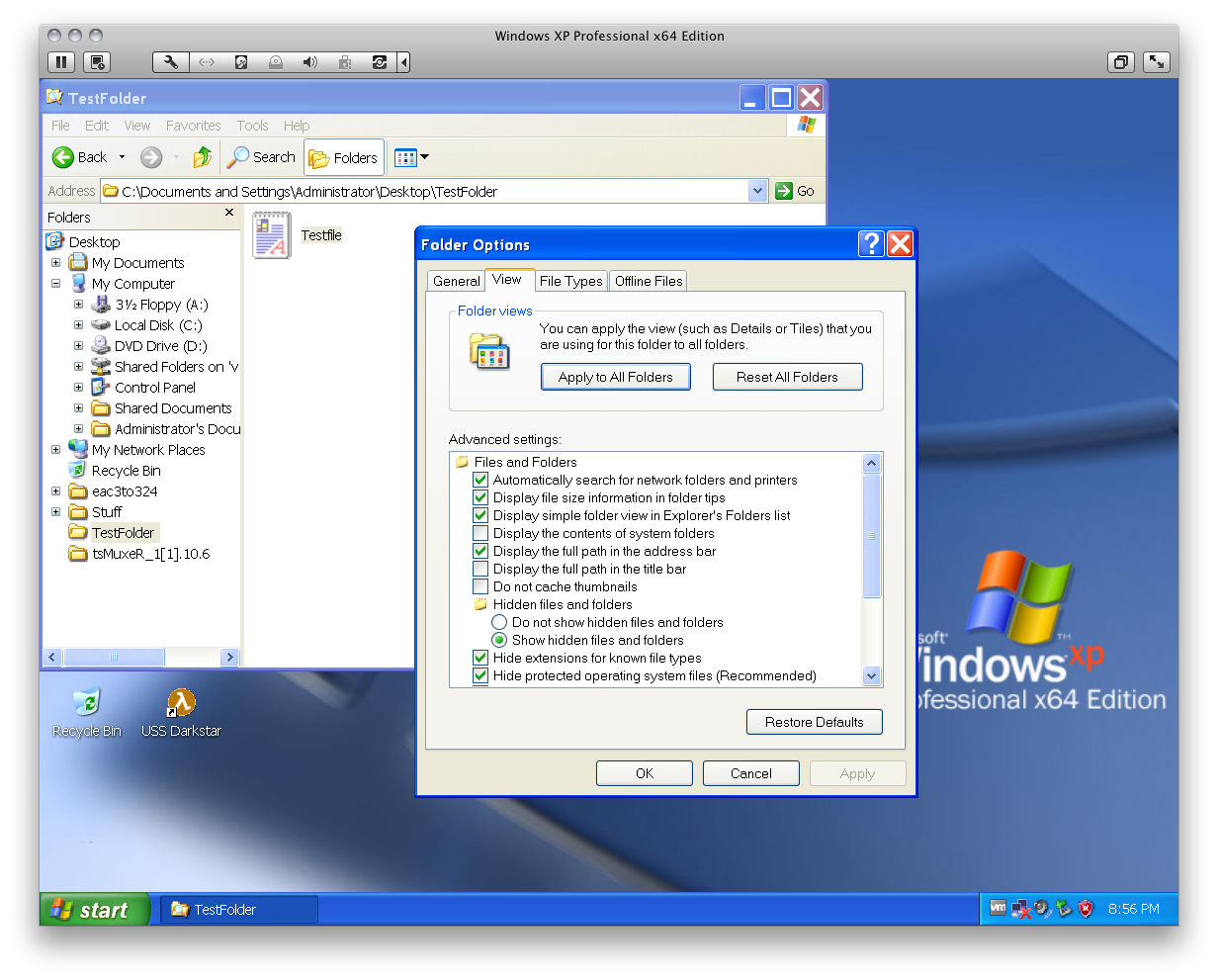Click the VM snapshot icon next to pause

[97, 62]
